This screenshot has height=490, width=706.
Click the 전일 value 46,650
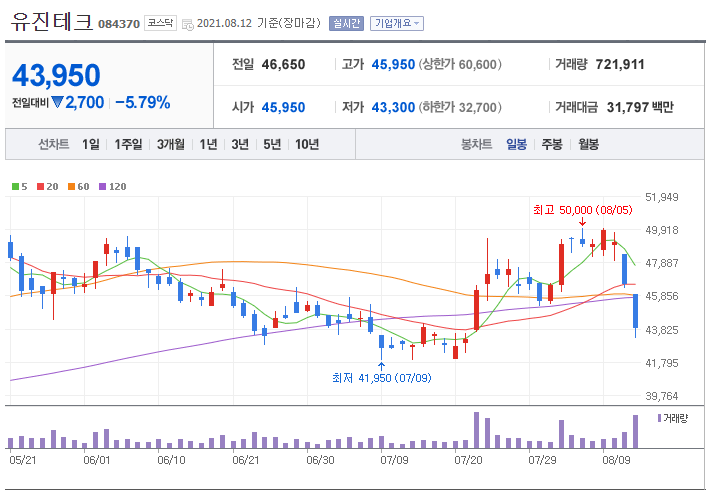(283, 64)
